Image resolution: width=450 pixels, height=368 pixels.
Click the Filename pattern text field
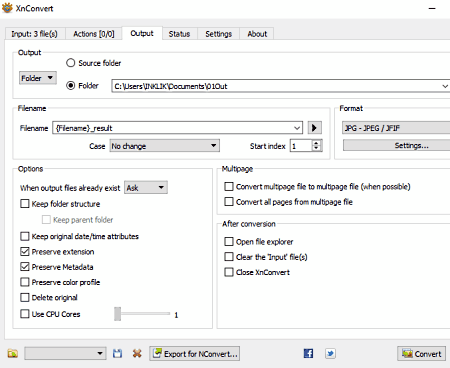(x=177, y=128)
